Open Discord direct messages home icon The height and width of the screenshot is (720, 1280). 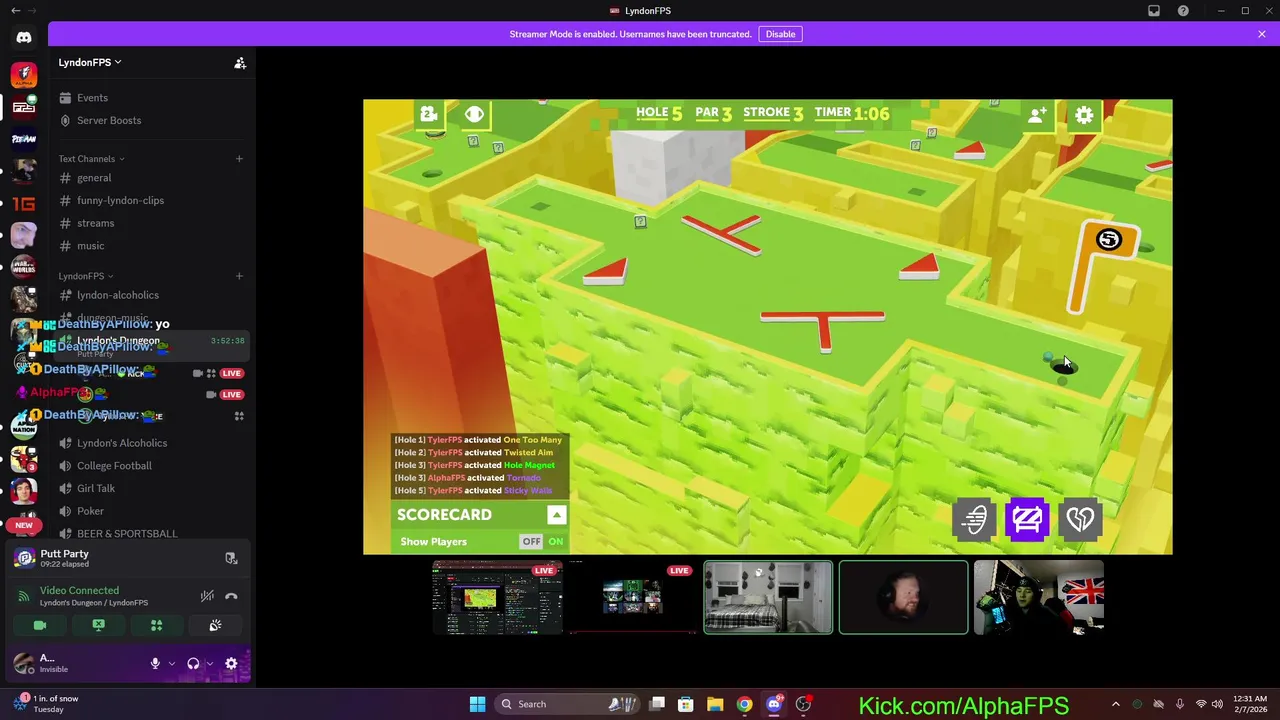coord(24,38)
